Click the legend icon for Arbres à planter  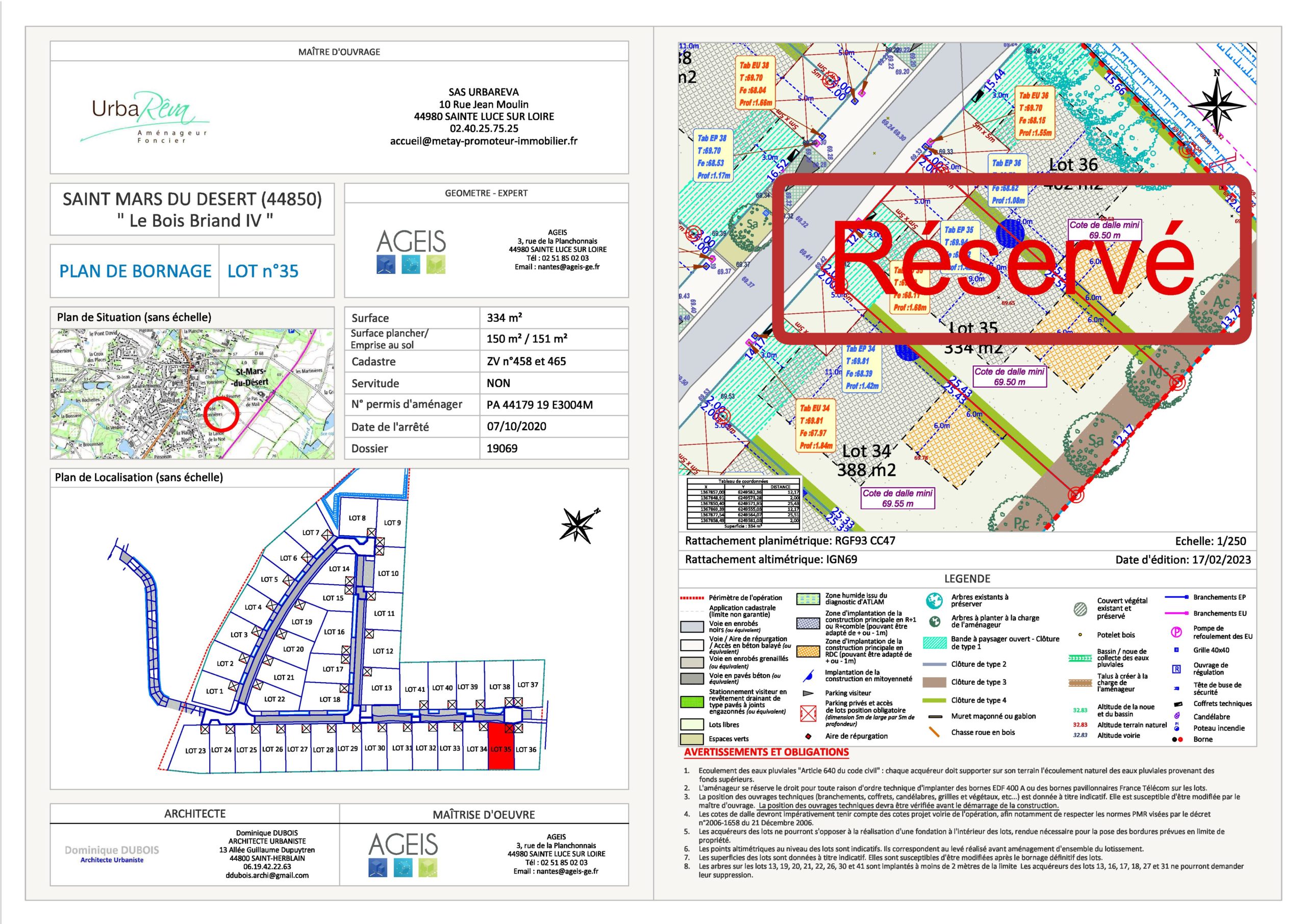[934, 621]
